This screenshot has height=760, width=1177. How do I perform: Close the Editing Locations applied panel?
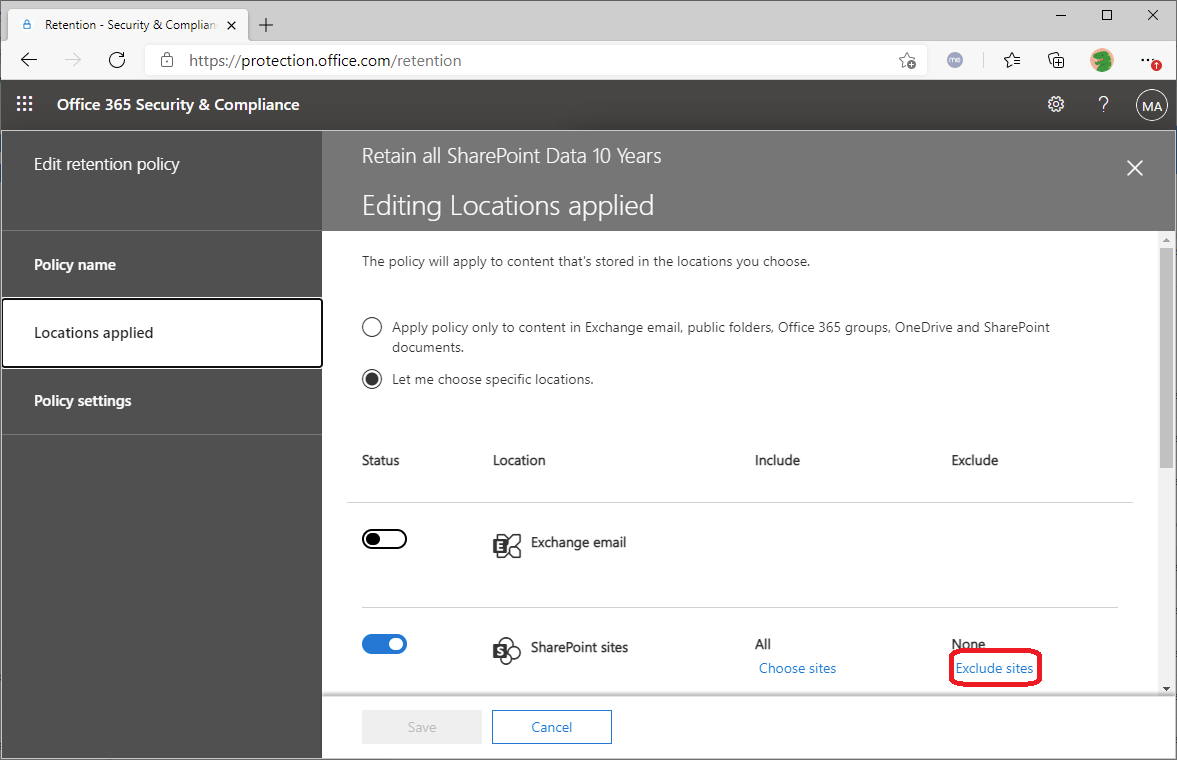(x=1134, y=168)
